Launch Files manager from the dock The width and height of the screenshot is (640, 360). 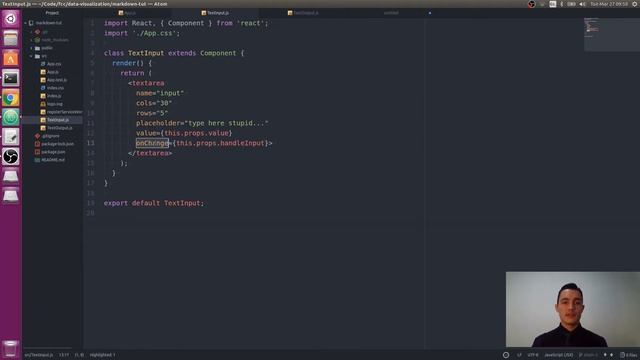tap(11, 39)
